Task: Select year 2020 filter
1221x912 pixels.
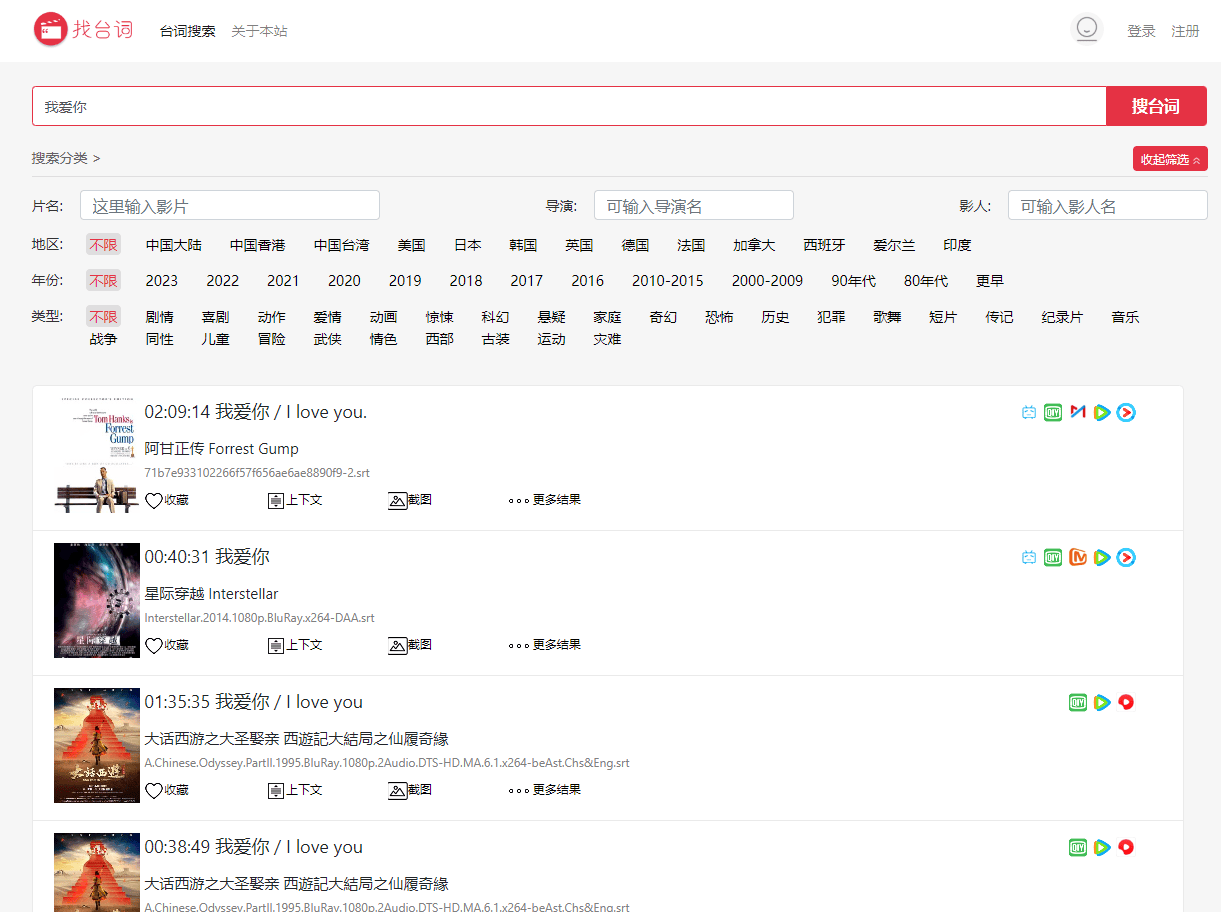Action: [344, 281]
